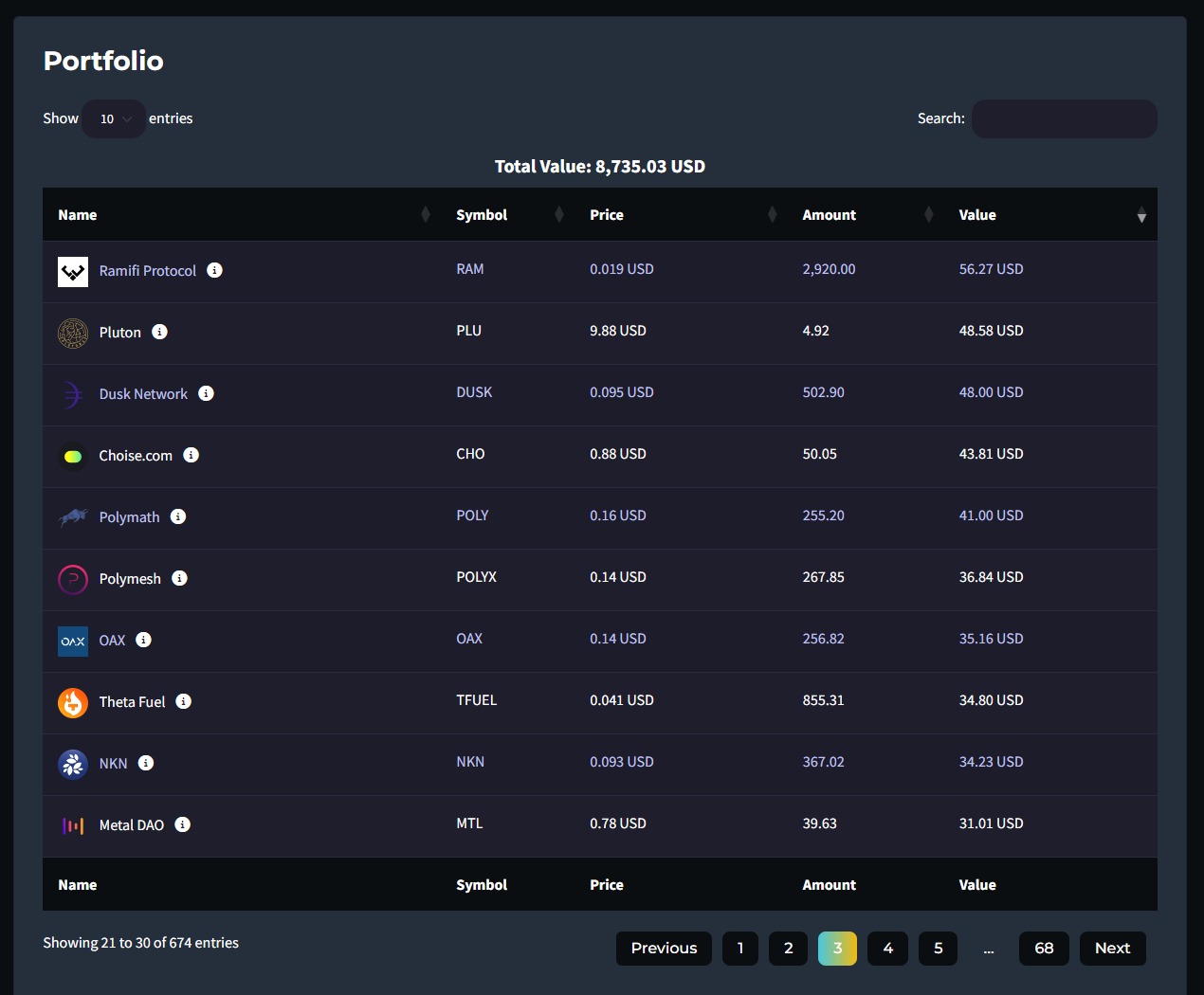Open the Polymesh name link
1204x995 pixels.
click(130, 579)
